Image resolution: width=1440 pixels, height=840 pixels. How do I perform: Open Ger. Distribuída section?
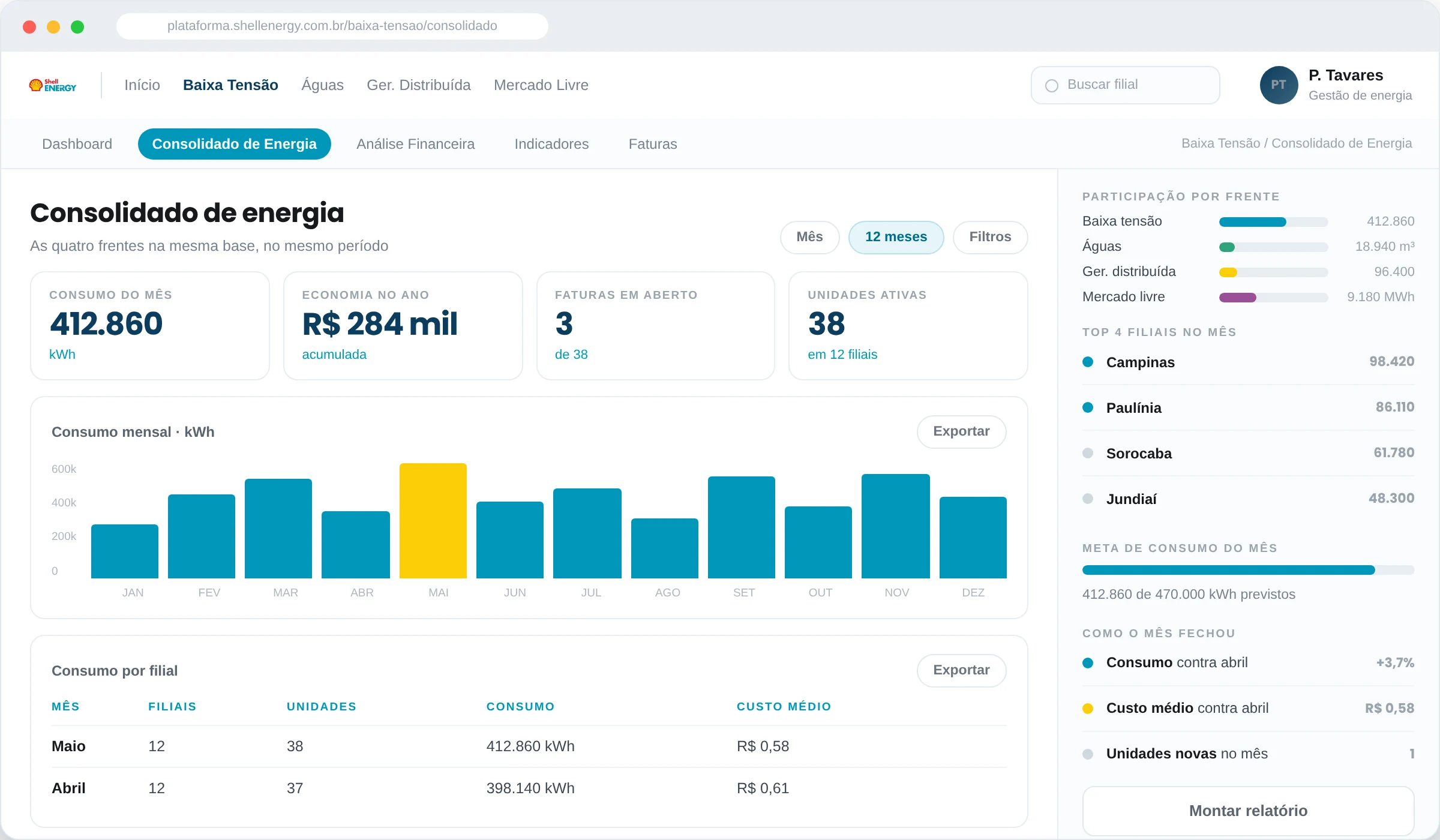[419, 85]
